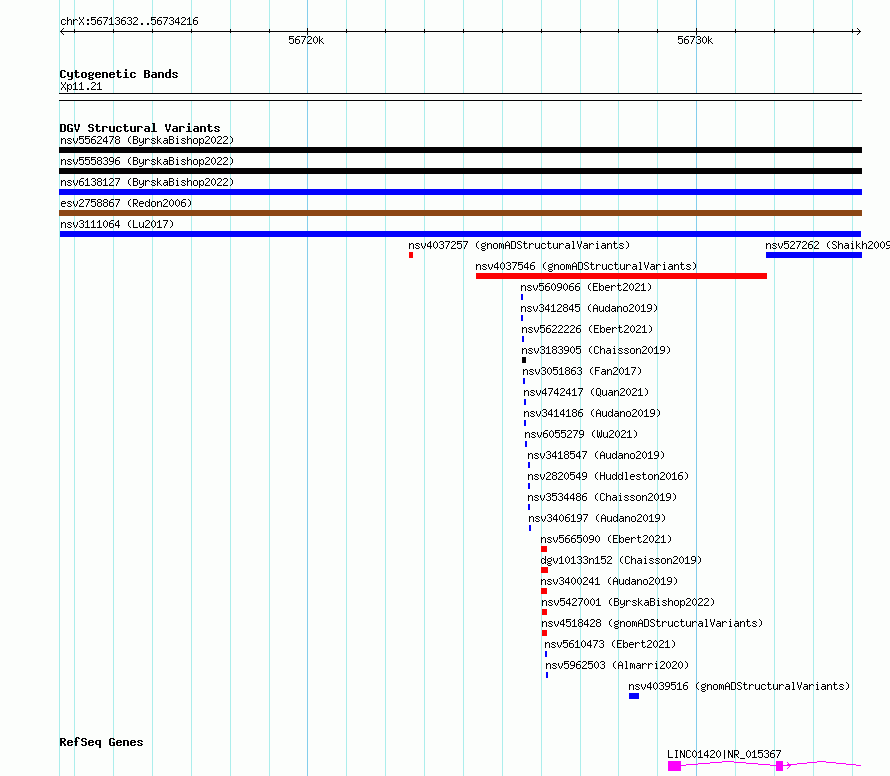This screenshot has width=890, height=776.
Task: Select nsv3414186 (Audano2019) label
Action: [593, 413]
